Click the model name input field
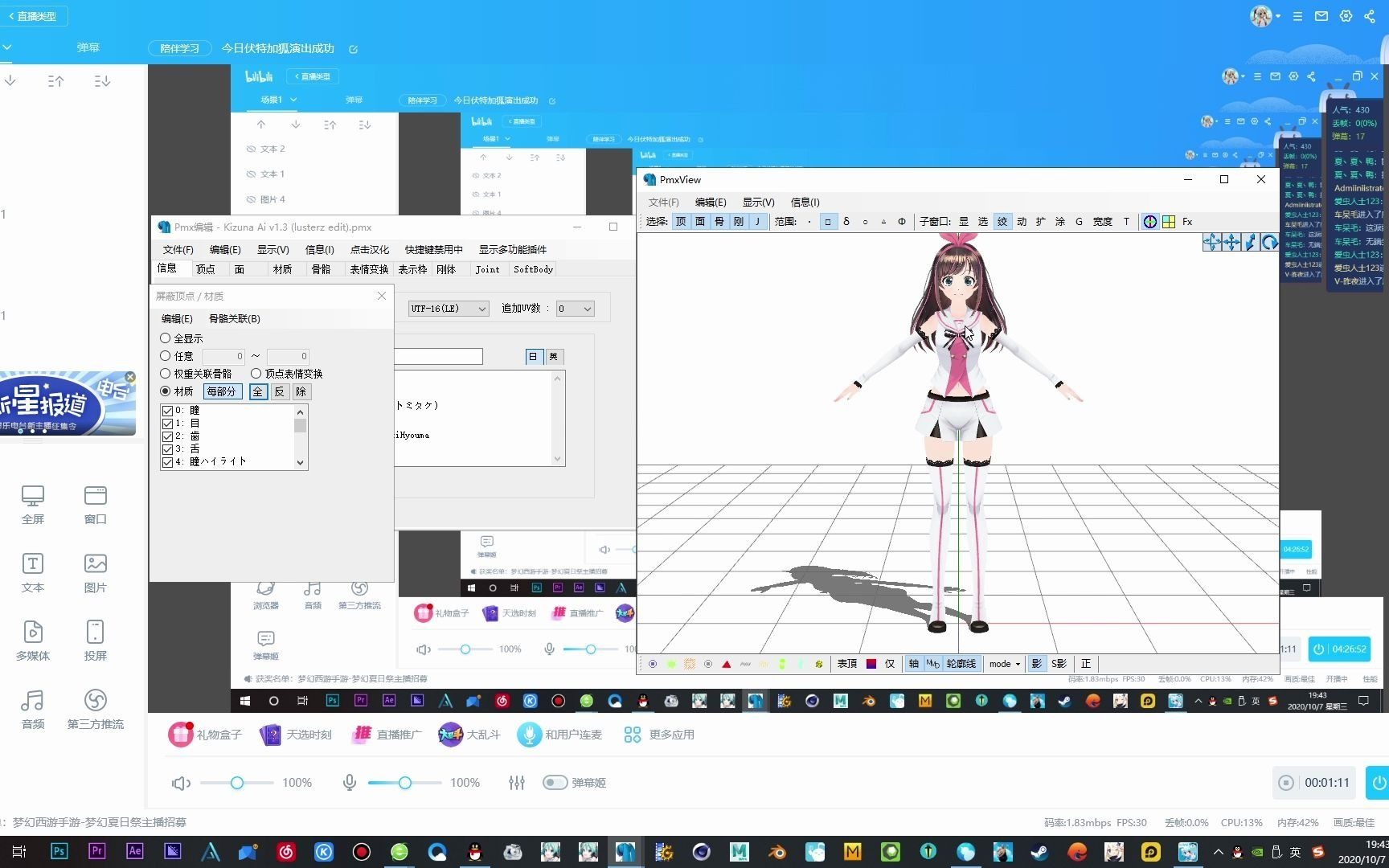 pos(438,356)
